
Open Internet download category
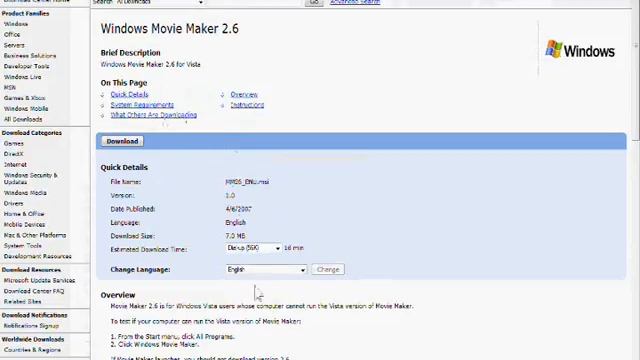15,165
